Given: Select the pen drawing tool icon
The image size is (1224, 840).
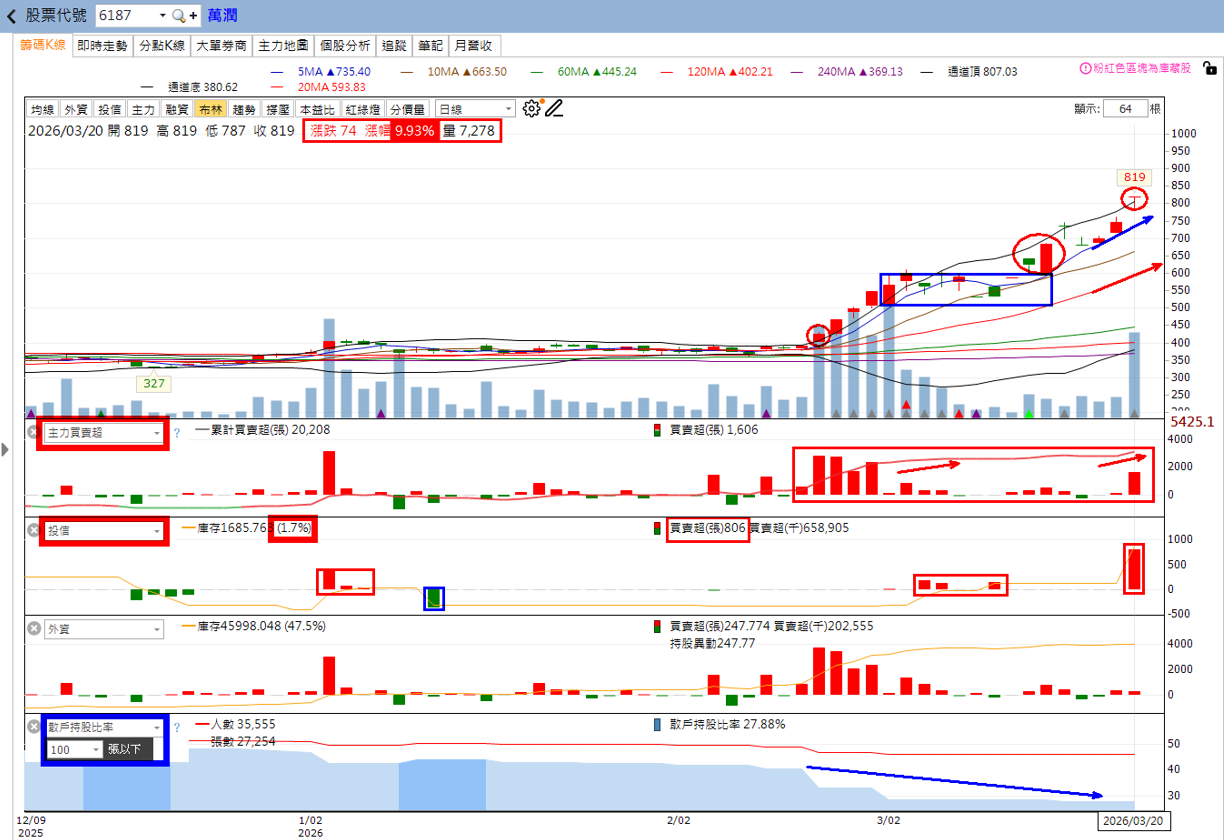Looking at the screenshot, I should click(554, 108).
